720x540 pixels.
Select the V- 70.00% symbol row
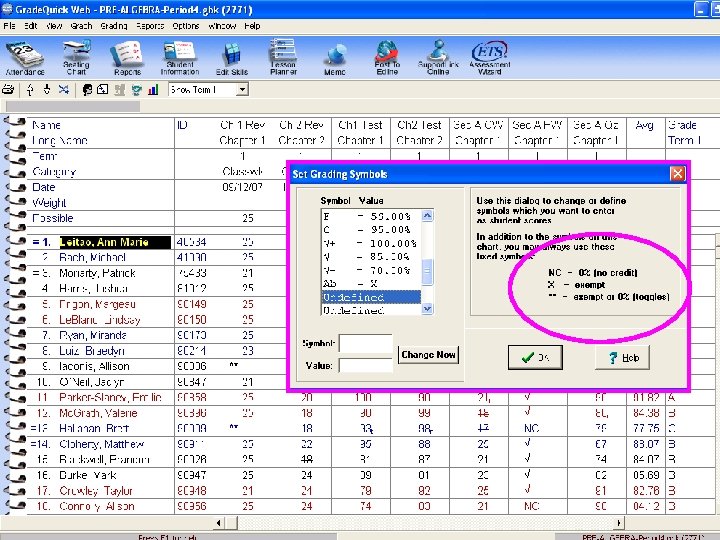pyautogui.click(x=371, y=270)
